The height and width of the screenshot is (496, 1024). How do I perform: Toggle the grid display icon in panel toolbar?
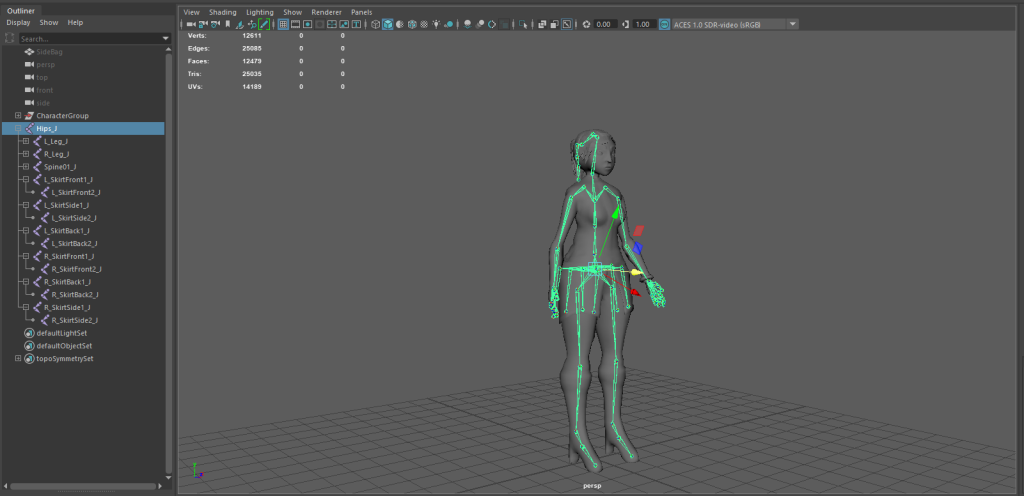click(x=283, y=24)
